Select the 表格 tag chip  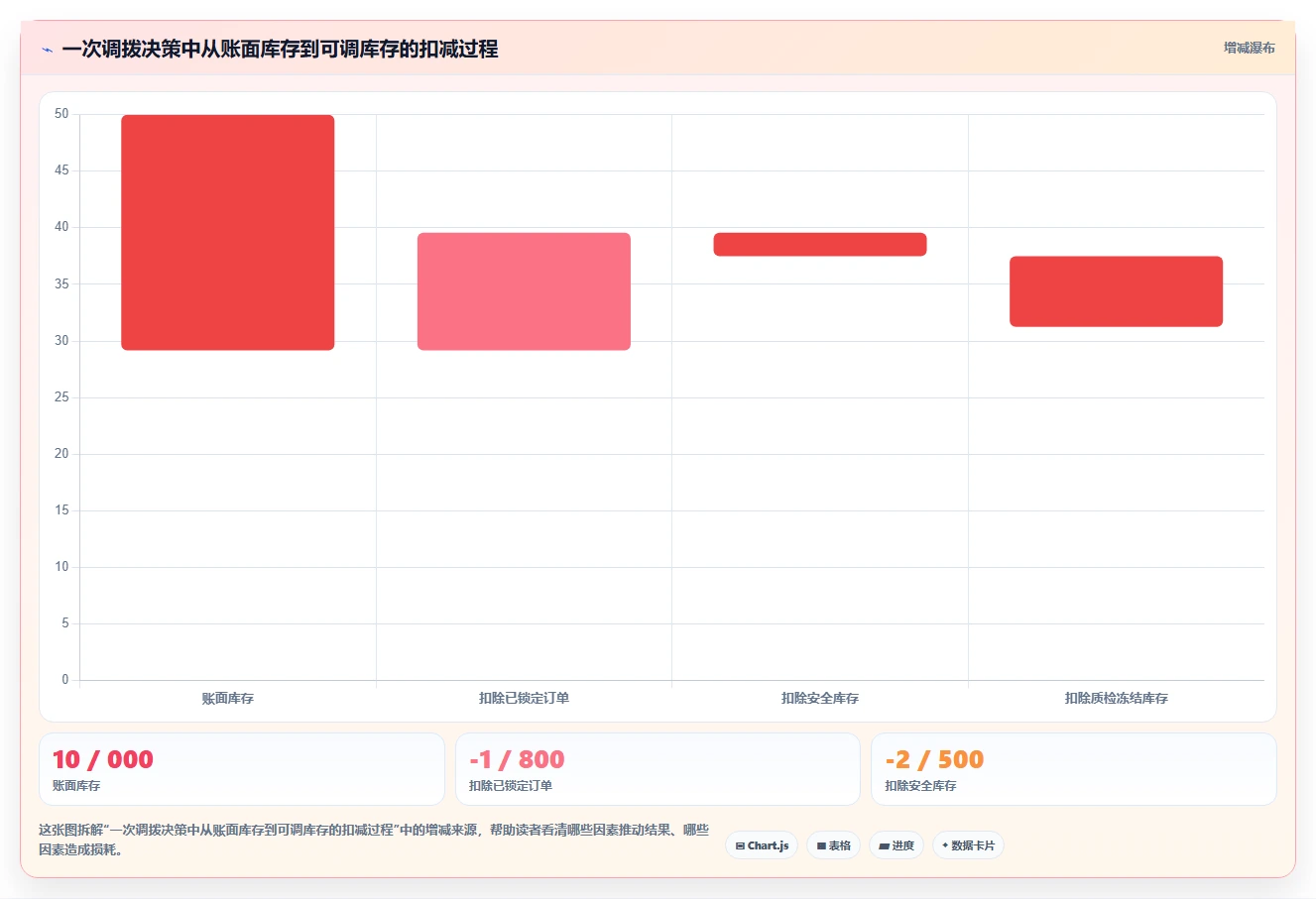pos(833,845)
